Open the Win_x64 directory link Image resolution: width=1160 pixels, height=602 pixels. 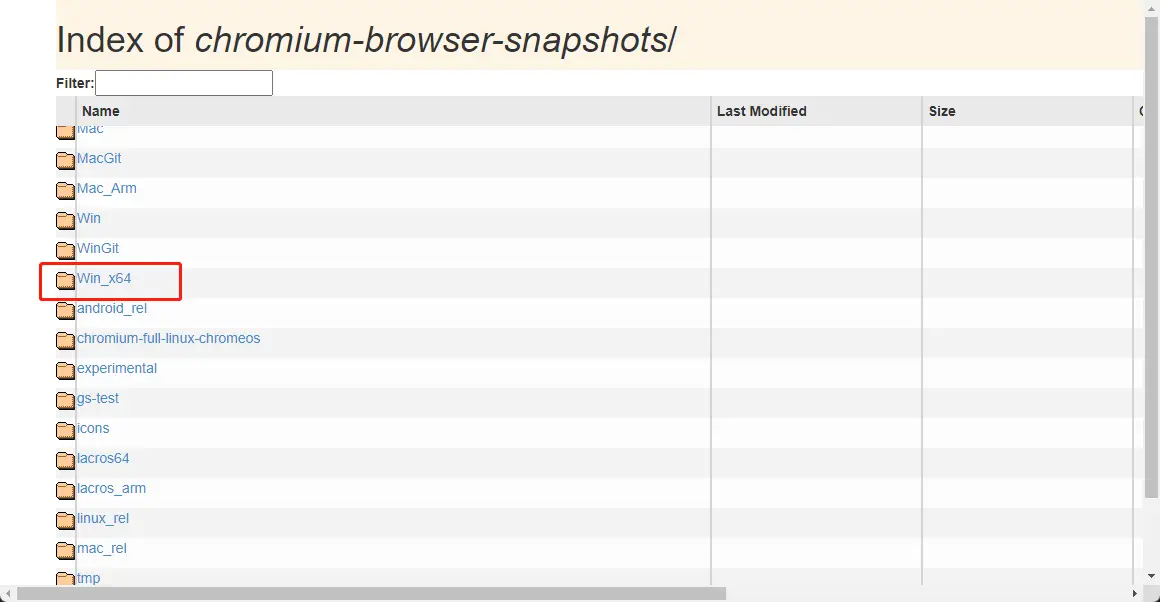tap(104, 278)
